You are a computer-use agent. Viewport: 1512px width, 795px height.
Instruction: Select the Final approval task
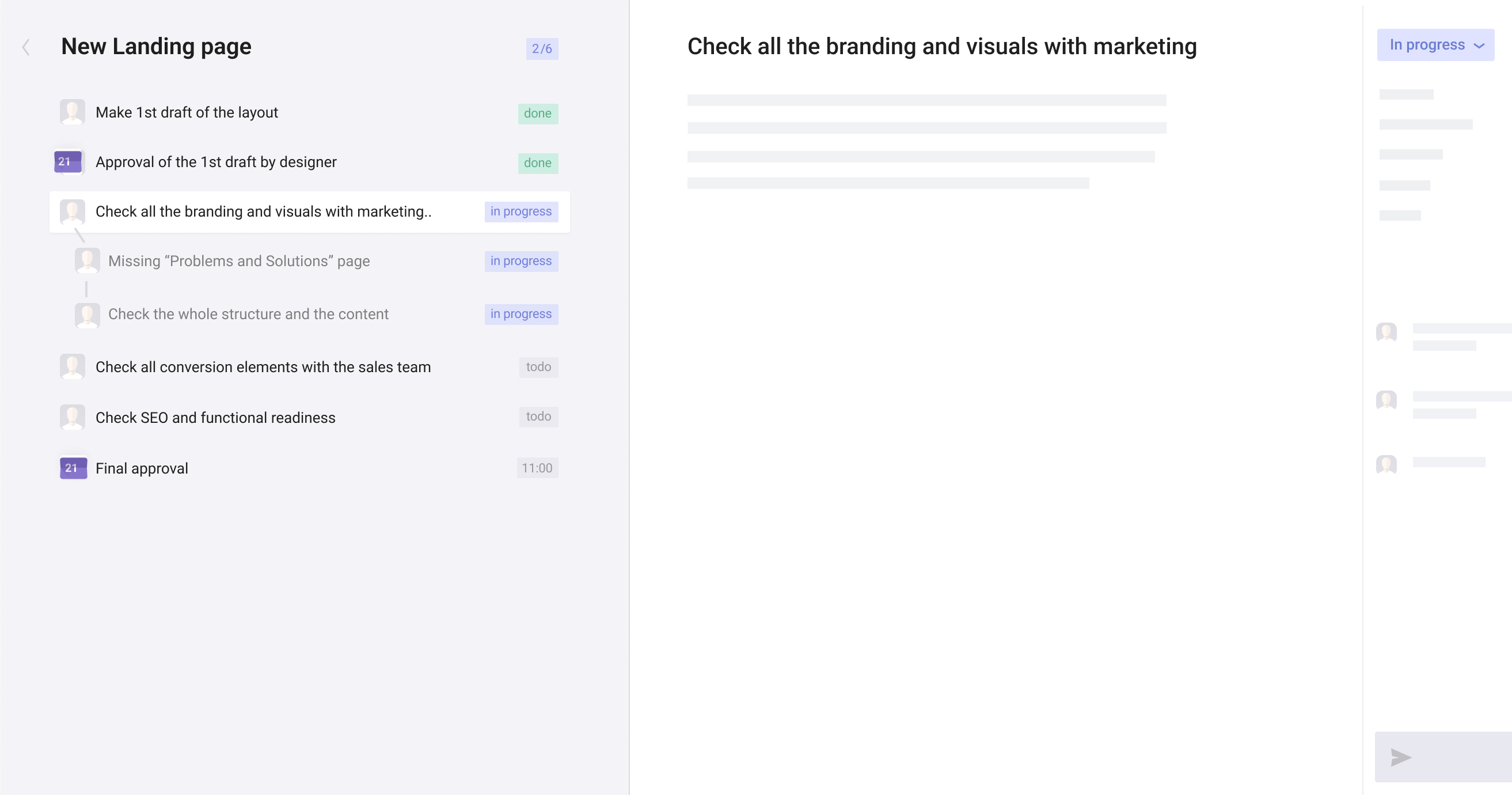click(142, 468)
